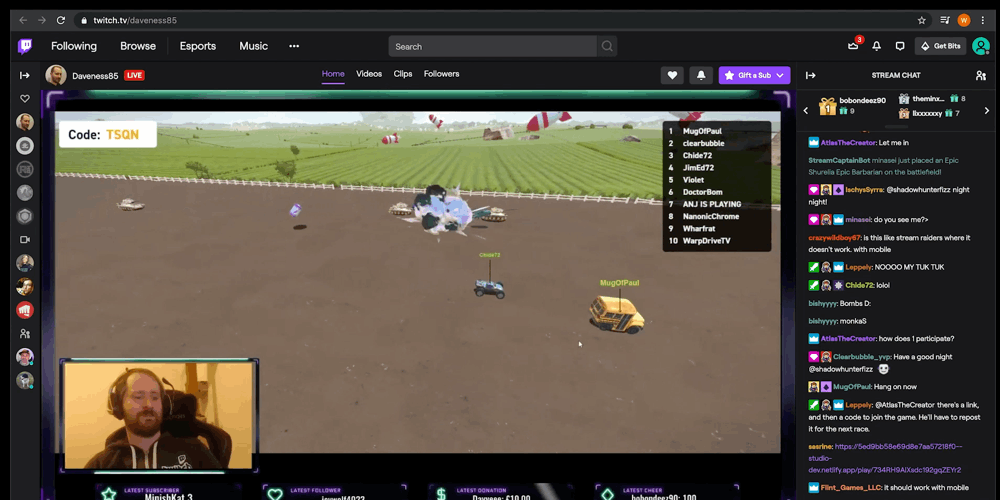Click chat username Leppely in "NOOOO MY TUK TUK"

pos(858,267)
